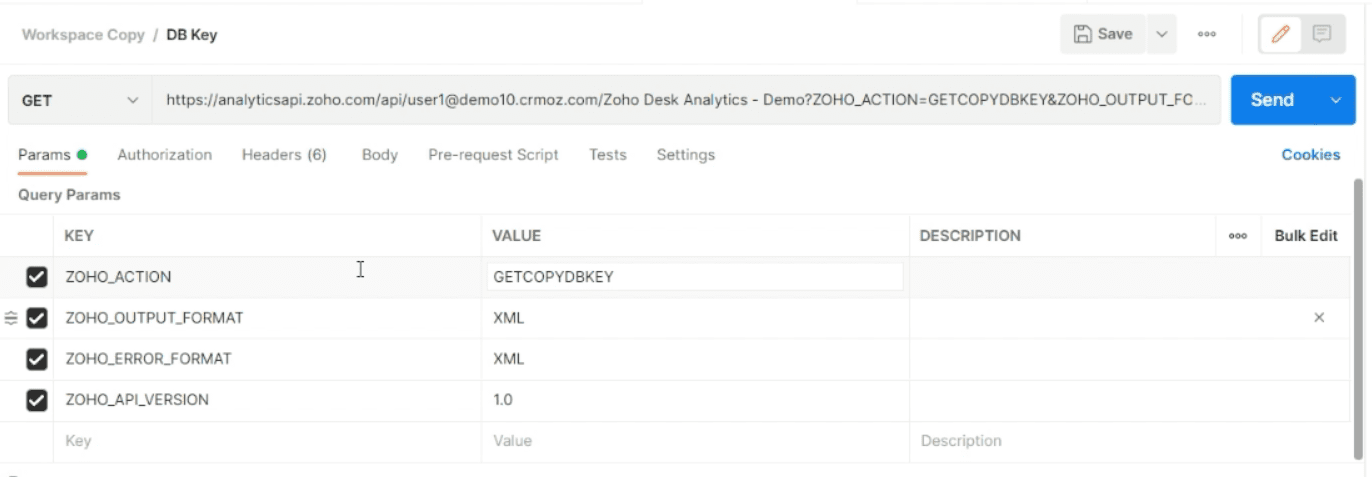
Task: Open the GET method dropdown
Action: pyautogui.click(x=80, y=100)
